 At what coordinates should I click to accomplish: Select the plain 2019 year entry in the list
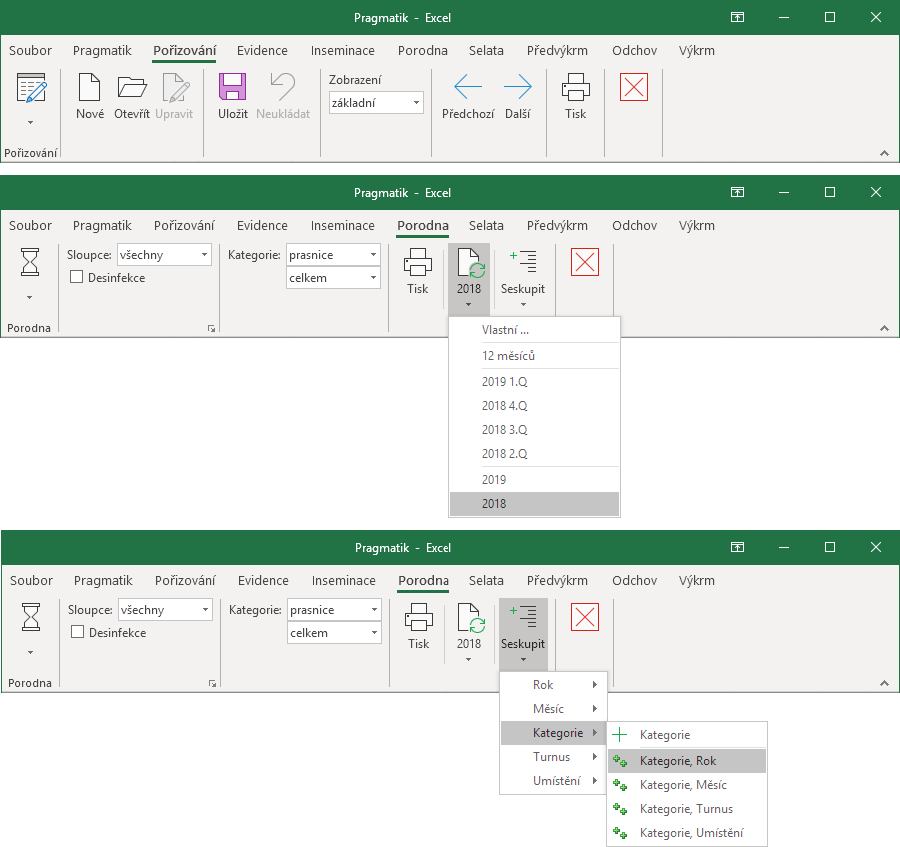pos(534,480)
